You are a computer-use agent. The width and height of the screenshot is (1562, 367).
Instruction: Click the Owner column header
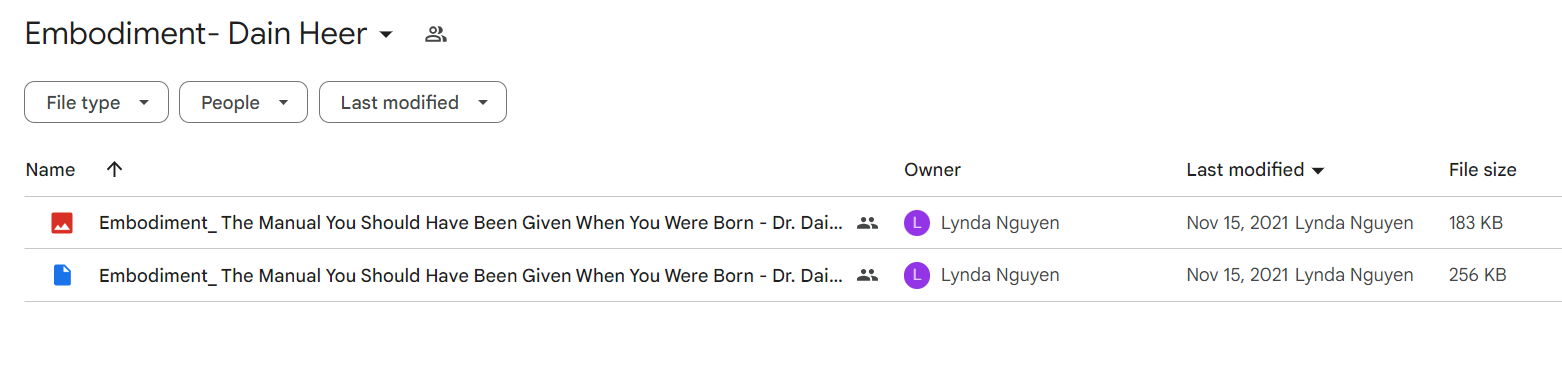[x=932, y=170]
